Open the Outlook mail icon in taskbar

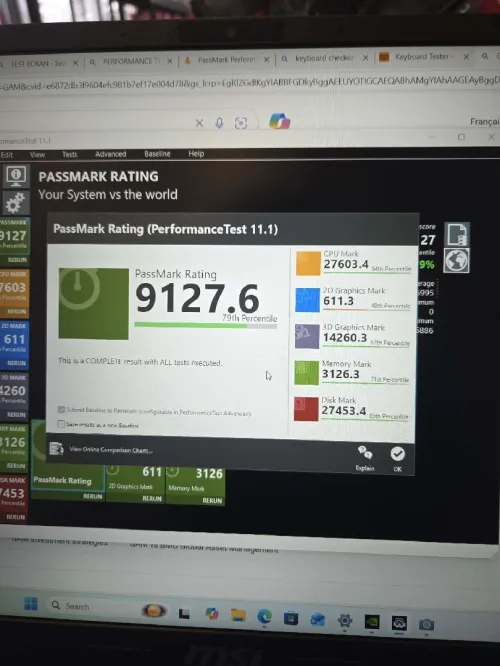[318, 619]
